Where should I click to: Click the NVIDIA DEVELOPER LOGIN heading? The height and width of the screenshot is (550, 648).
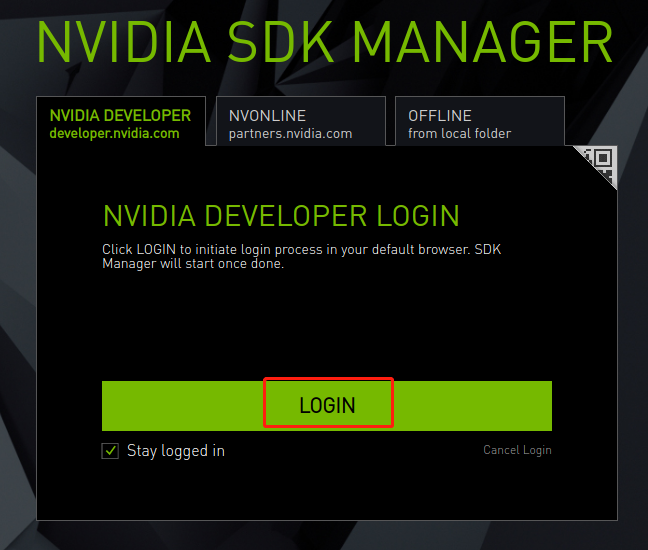tap(281, 215)
